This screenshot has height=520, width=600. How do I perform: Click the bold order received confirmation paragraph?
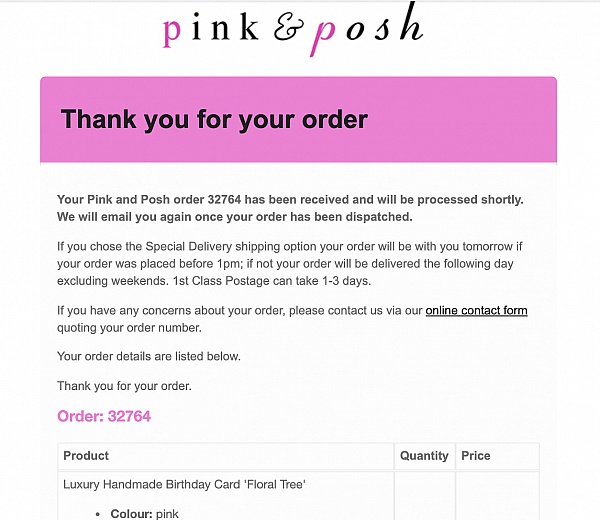tap(290, 208)
